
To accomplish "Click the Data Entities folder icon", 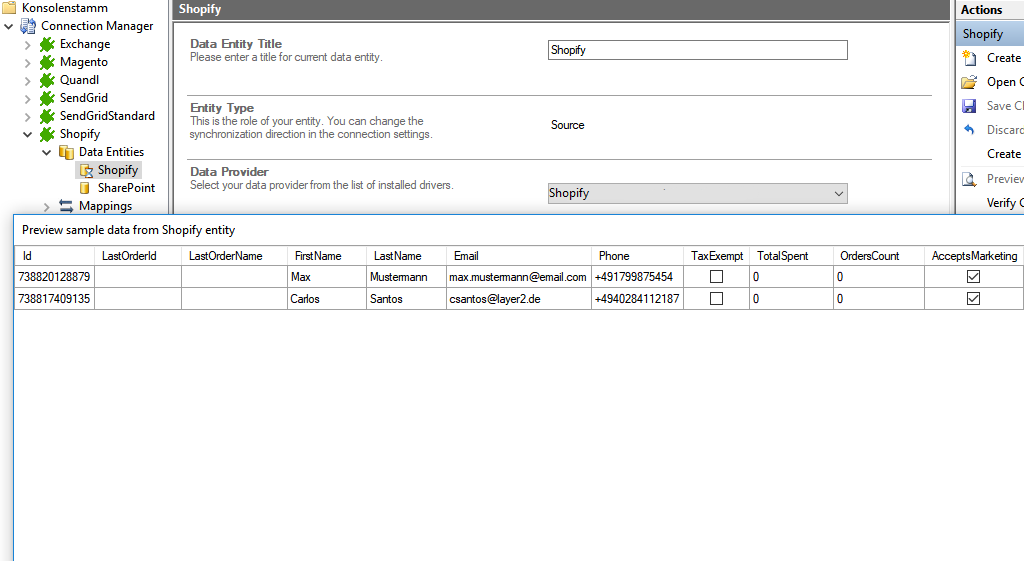I will 66,152.
